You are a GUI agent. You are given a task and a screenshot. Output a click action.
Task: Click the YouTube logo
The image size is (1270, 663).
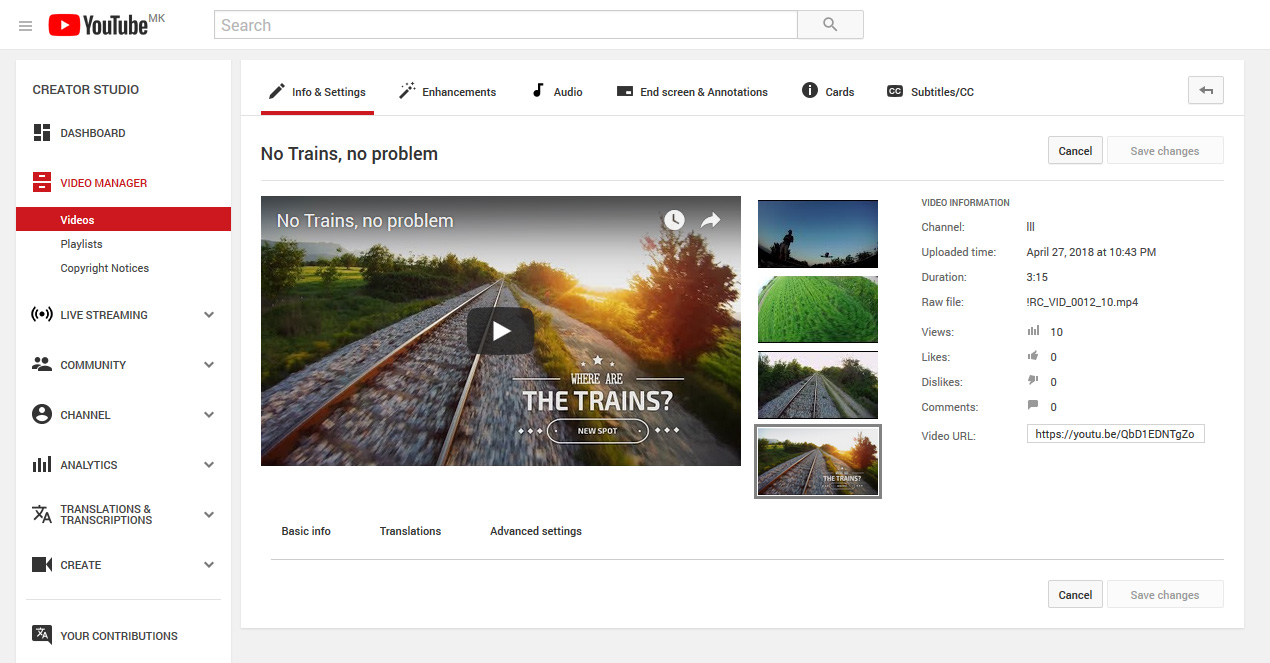point(98,25)
